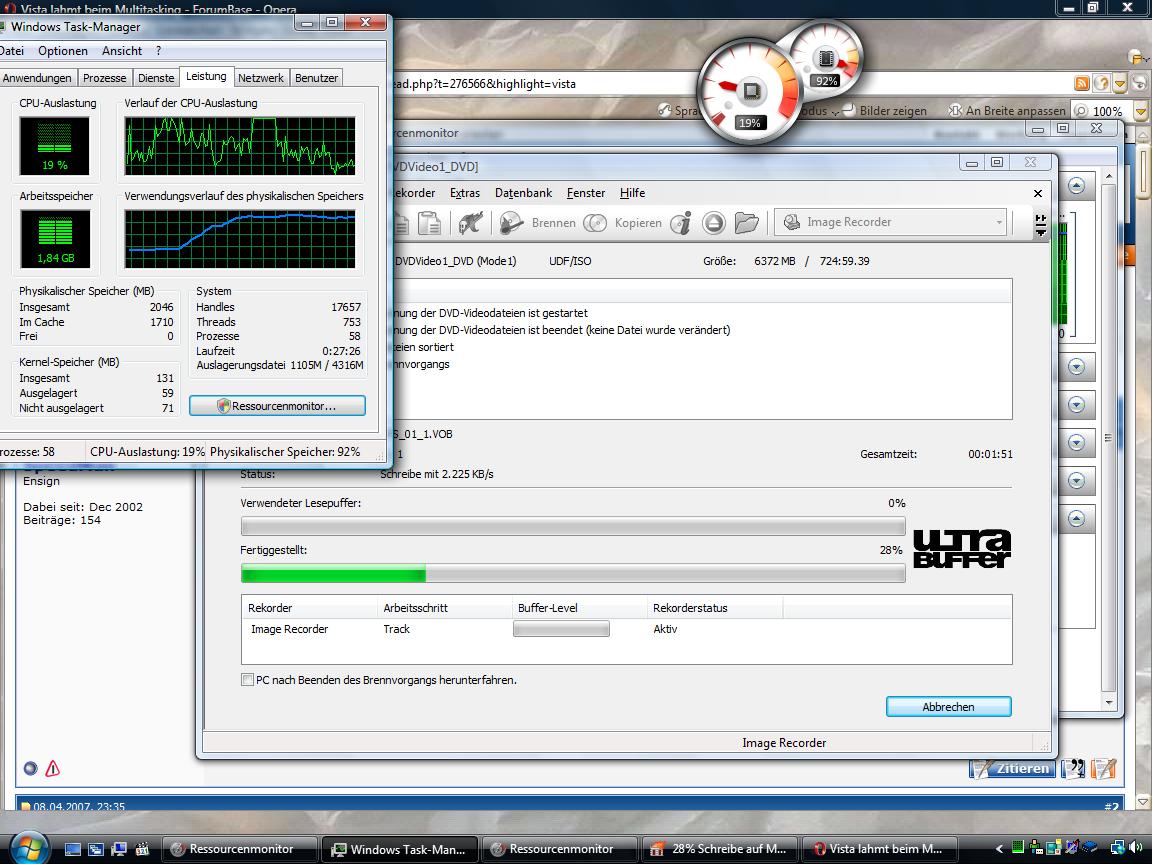Click the Fertiggestellt green progress bar

(573, 574)
